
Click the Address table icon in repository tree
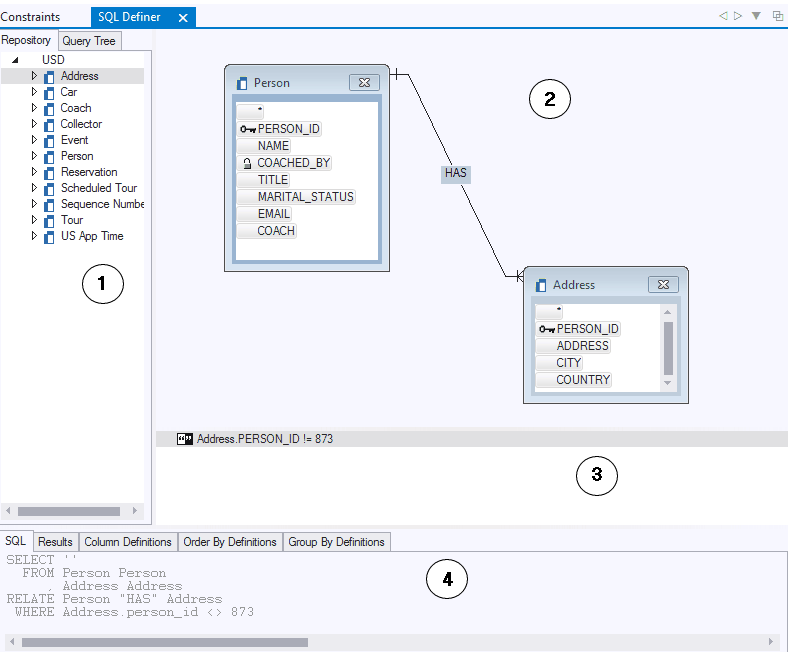pos(49,76)
